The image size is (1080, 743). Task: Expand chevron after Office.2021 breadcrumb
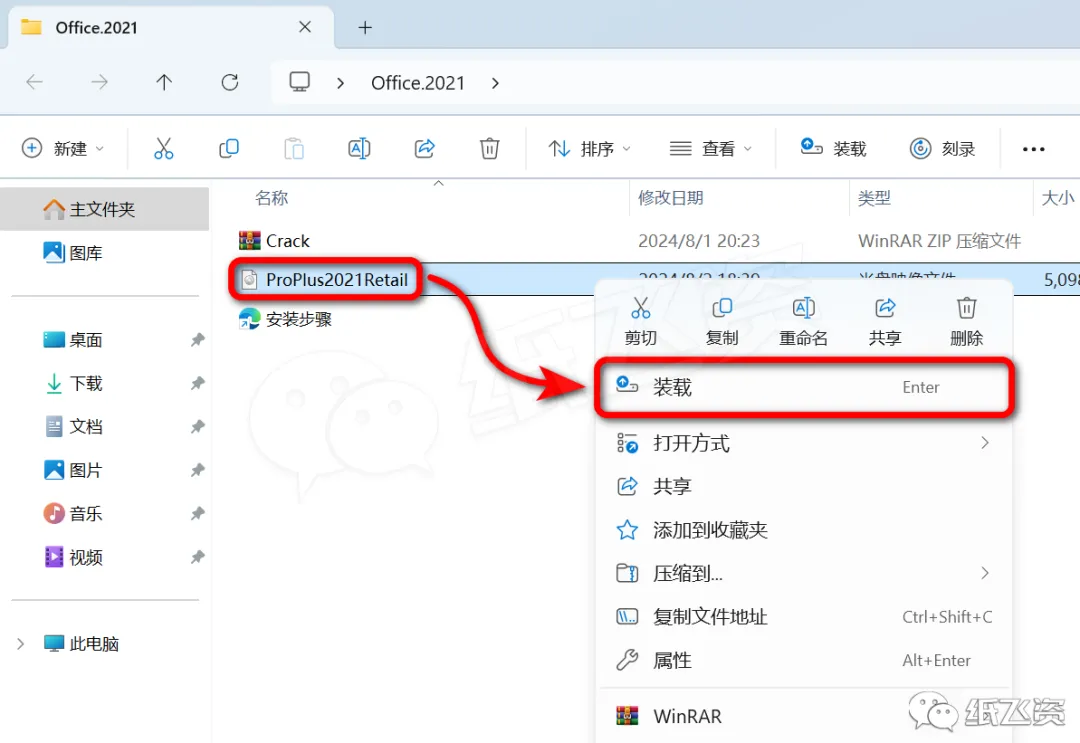click(495, 83)
